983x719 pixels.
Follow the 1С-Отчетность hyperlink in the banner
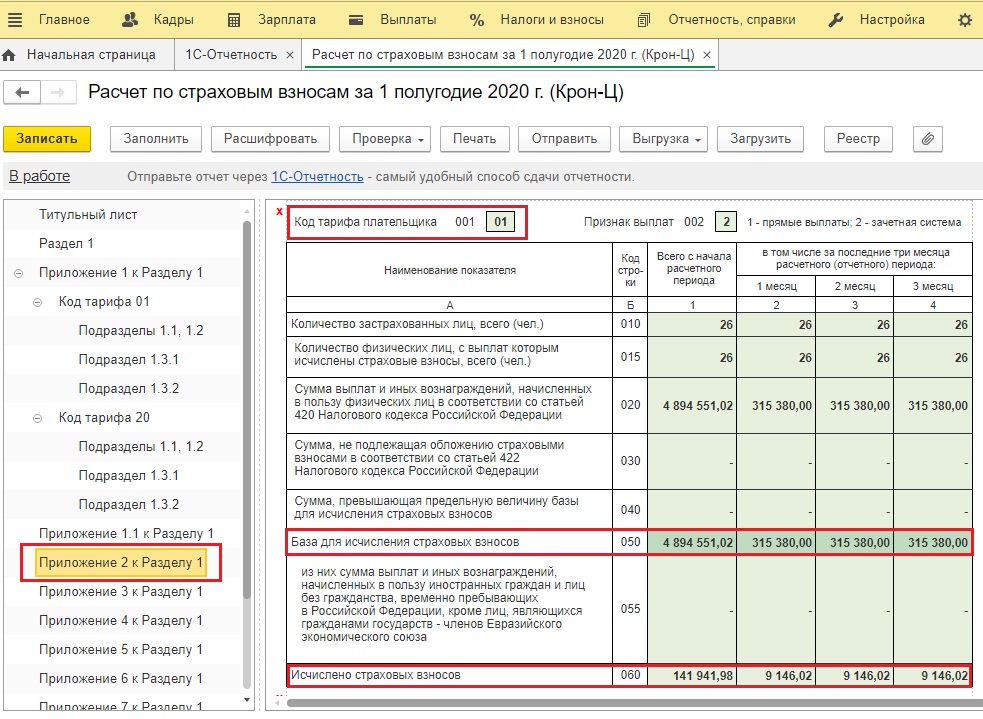point(317,177)
